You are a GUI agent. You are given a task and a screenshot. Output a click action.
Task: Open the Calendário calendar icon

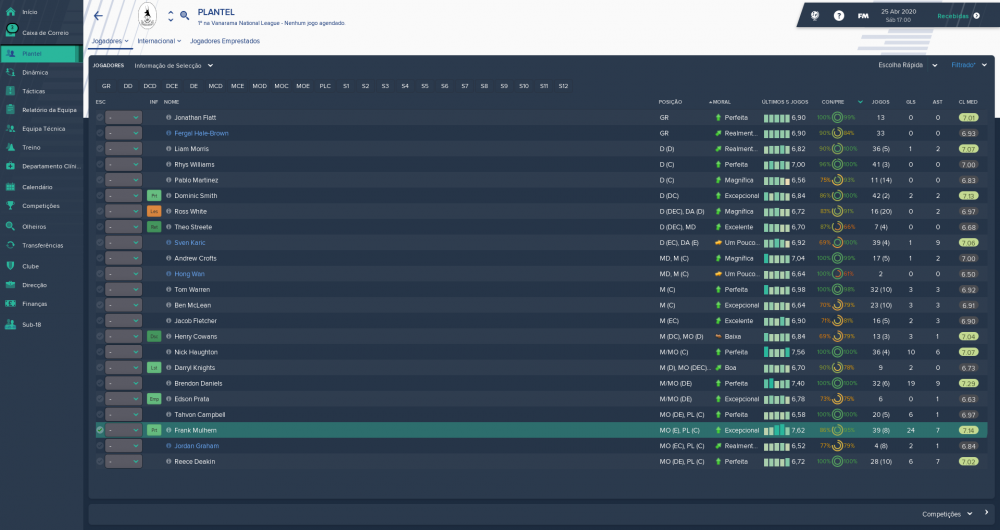pos(10,187)
